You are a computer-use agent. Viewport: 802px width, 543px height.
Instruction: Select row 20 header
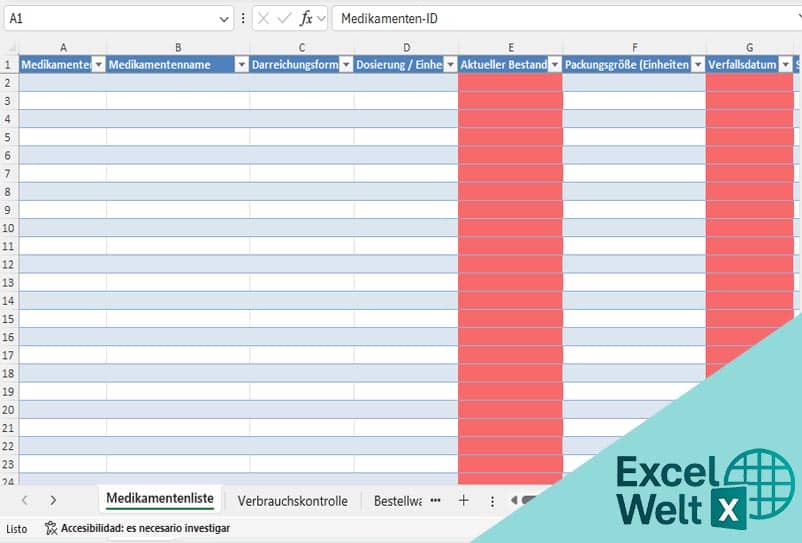(x=9, y=410)
